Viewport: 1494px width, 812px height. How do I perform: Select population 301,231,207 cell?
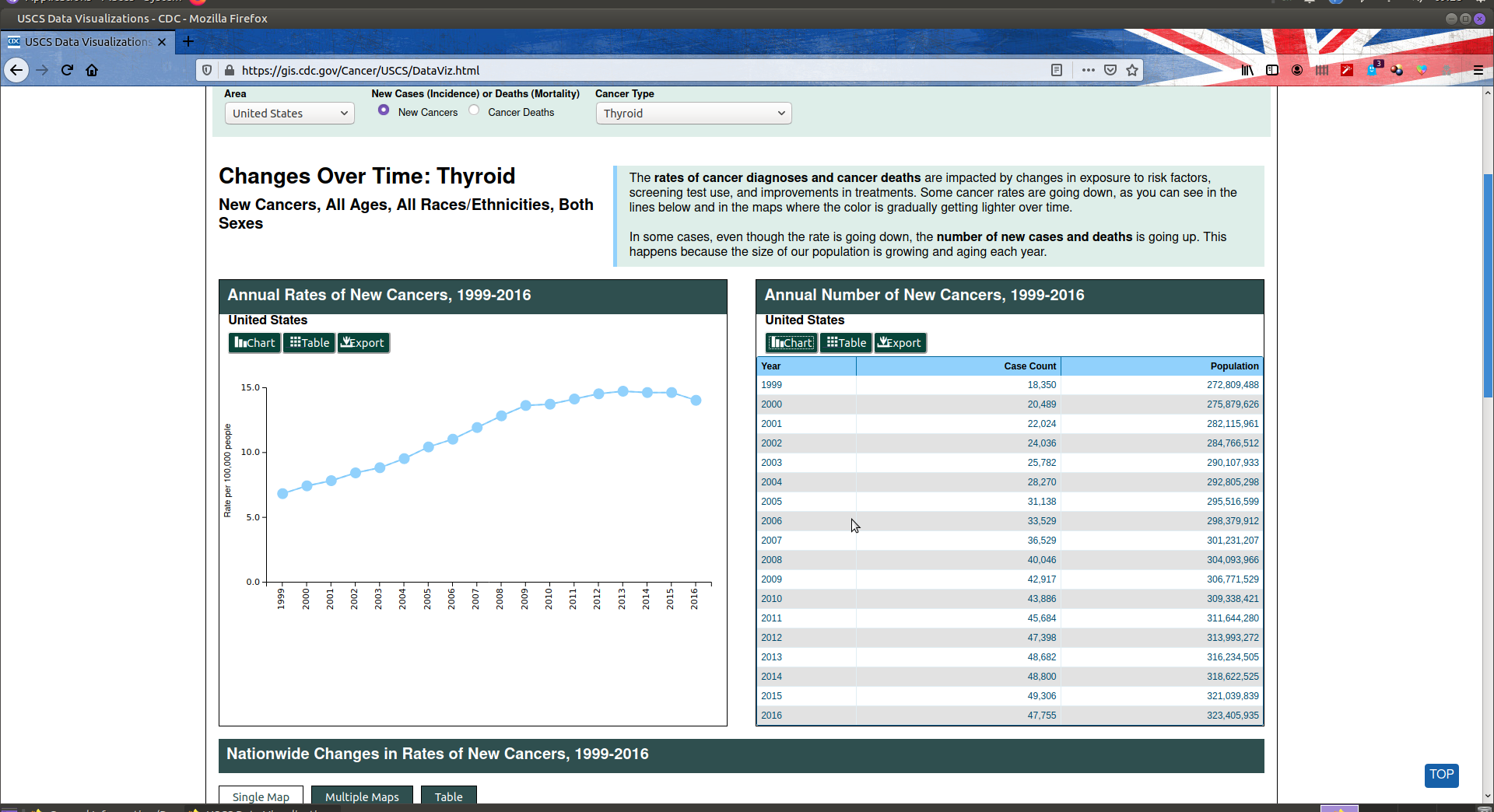1162,541
